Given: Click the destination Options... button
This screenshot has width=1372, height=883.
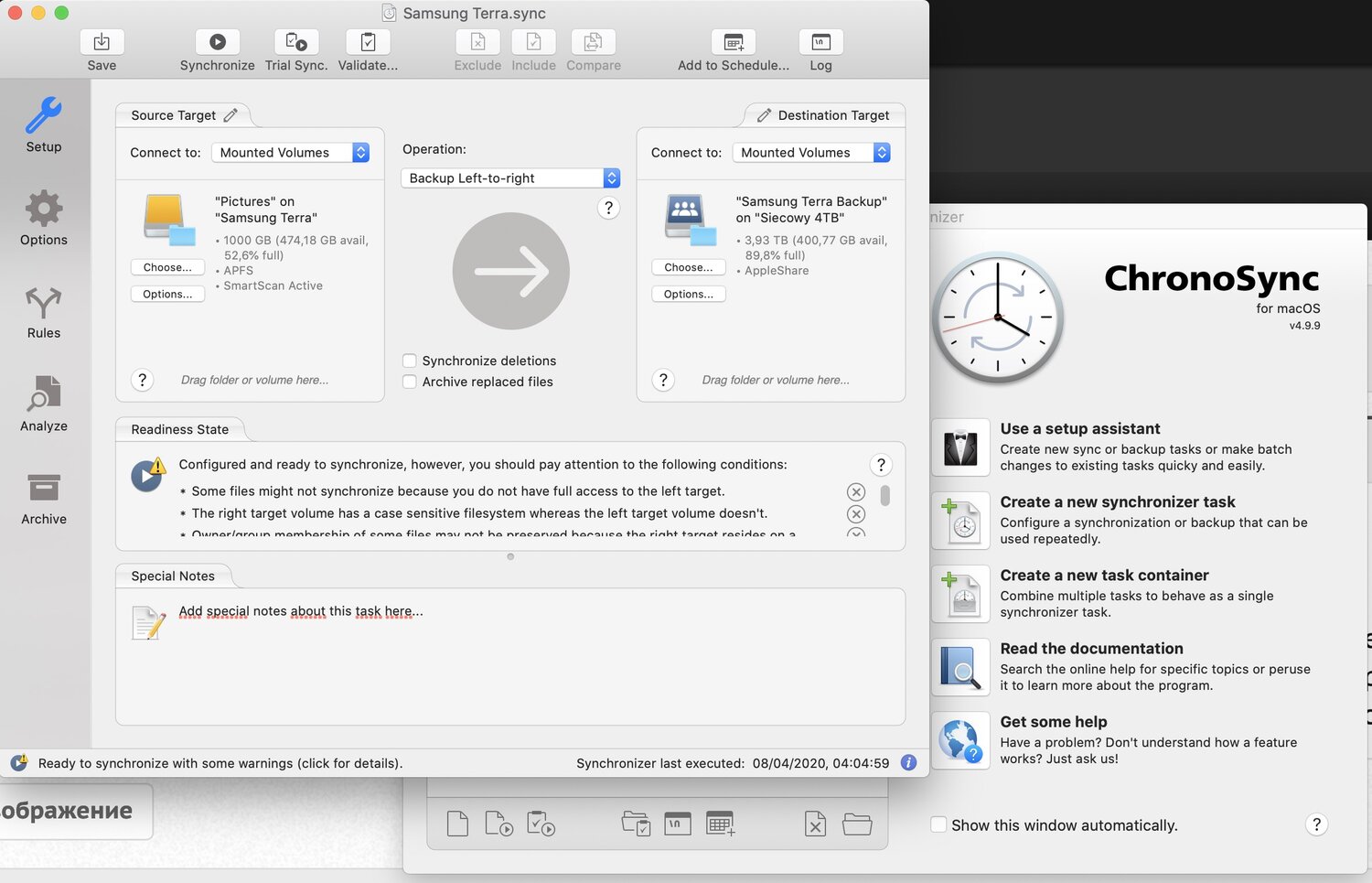Looking at the screenshot, I should tap(689, 294).
